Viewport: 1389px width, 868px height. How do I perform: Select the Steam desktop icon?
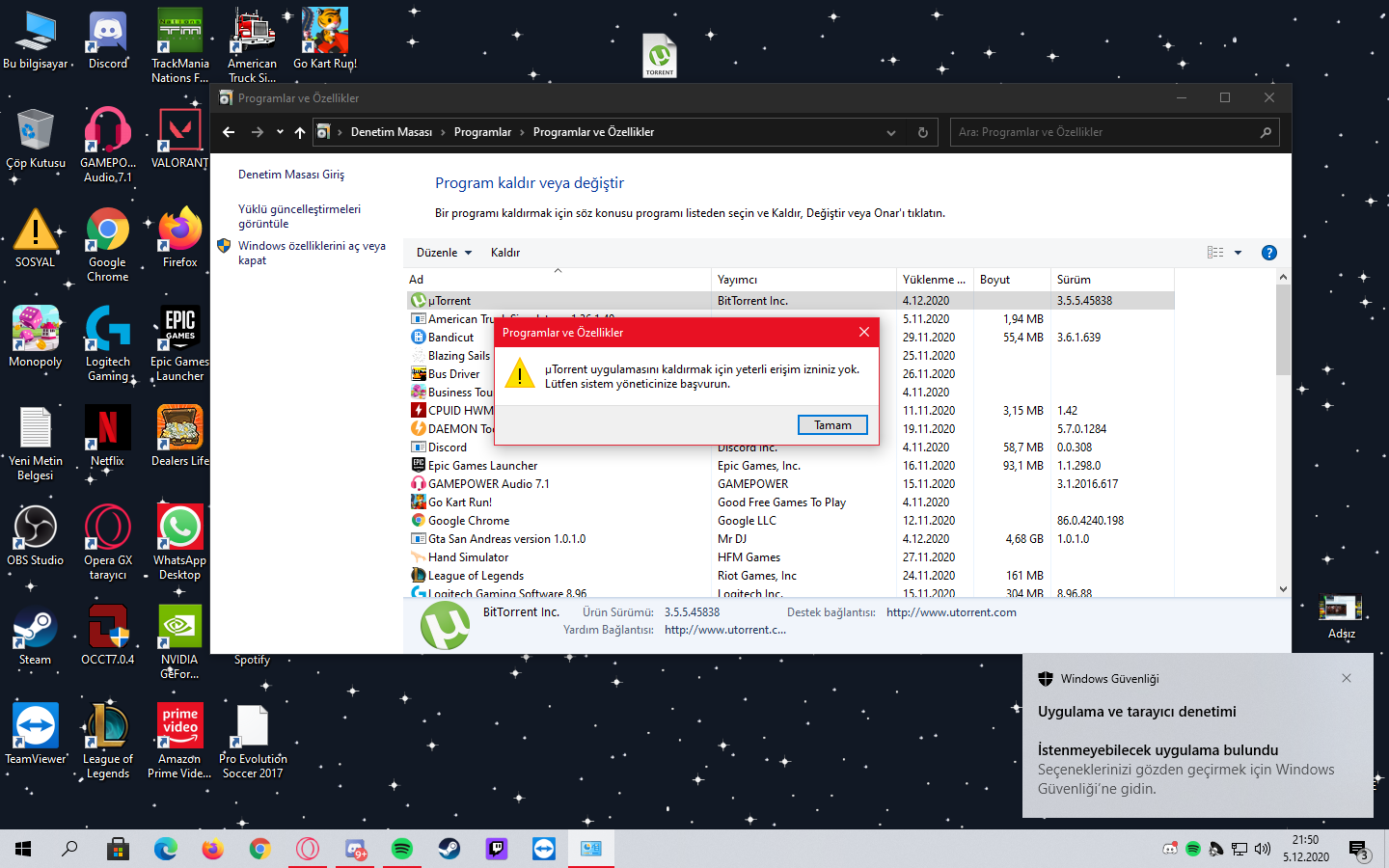[x=36, y=636]
